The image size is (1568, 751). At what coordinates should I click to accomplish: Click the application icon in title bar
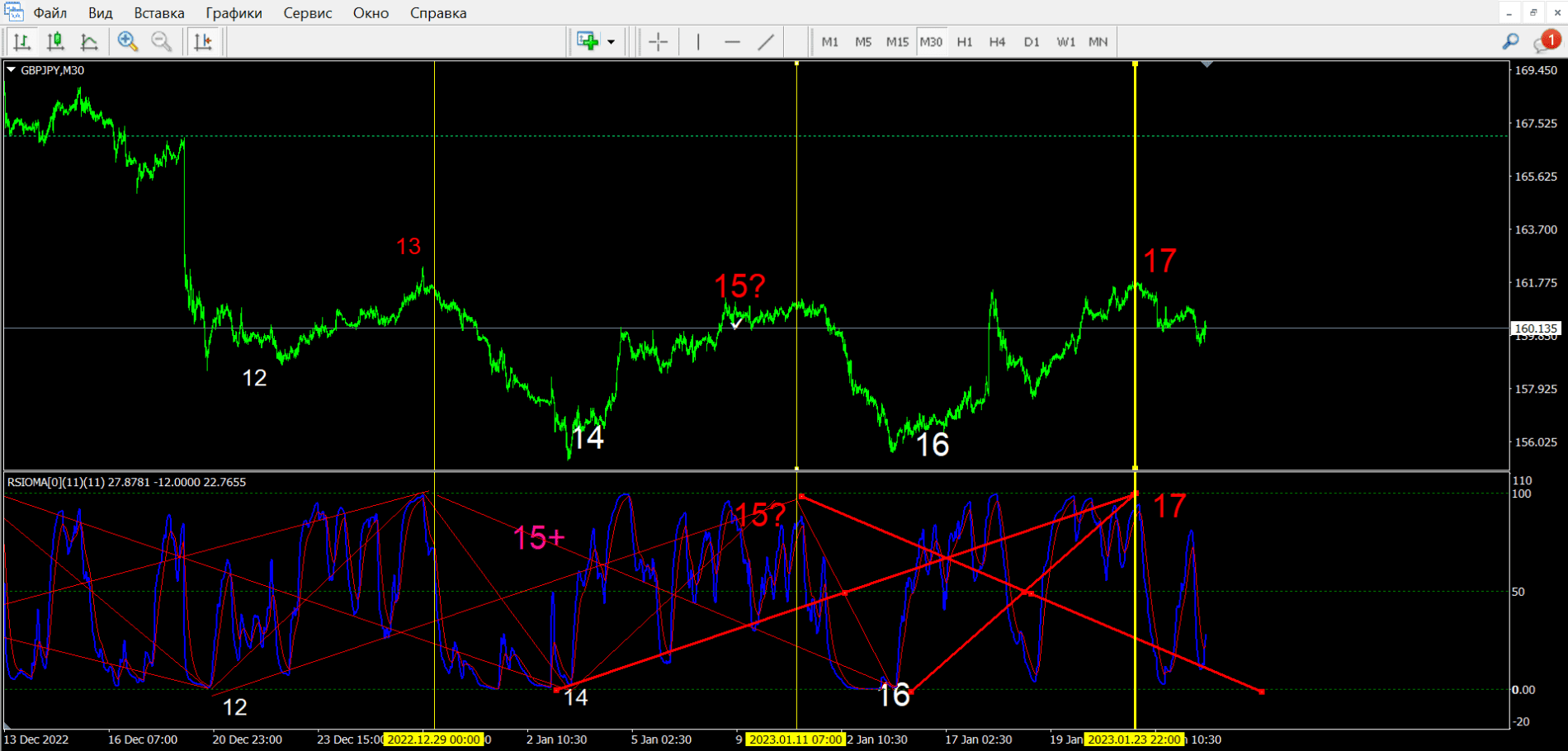[13, 12]
